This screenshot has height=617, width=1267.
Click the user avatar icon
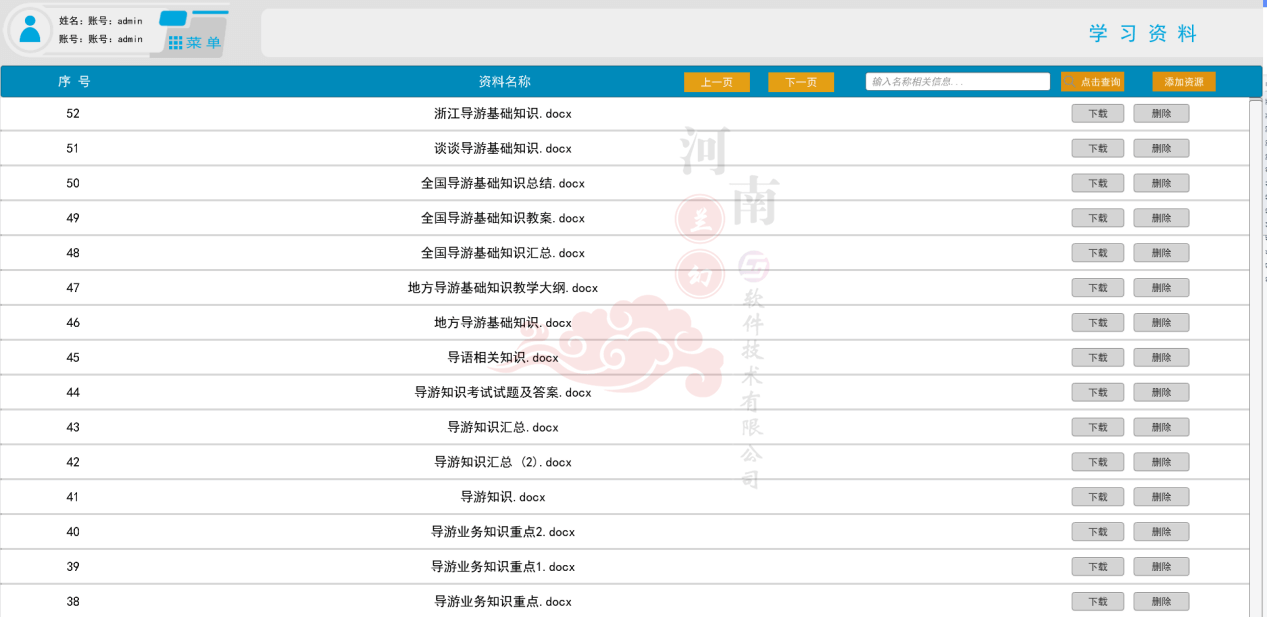pos(31,29)
